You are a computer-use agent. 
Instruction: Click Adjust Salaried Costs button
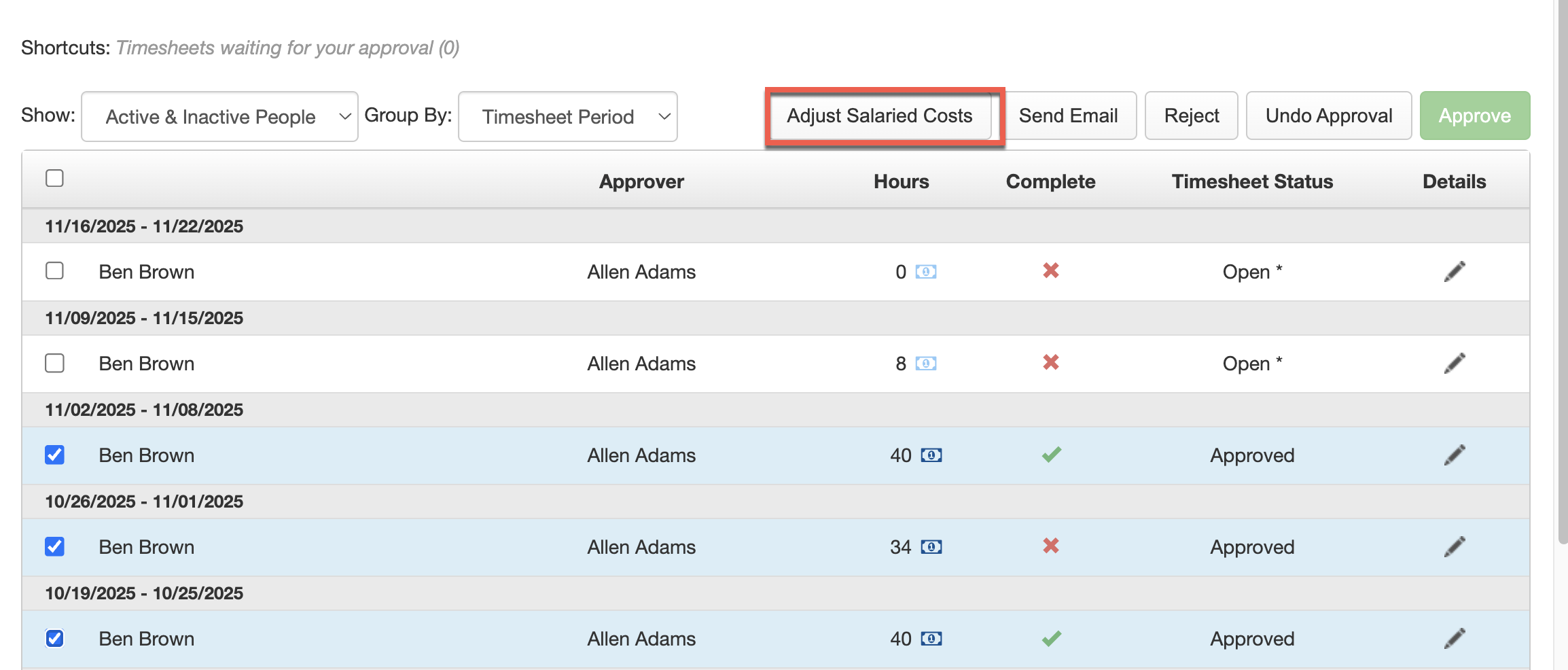[x=880, y=116]
